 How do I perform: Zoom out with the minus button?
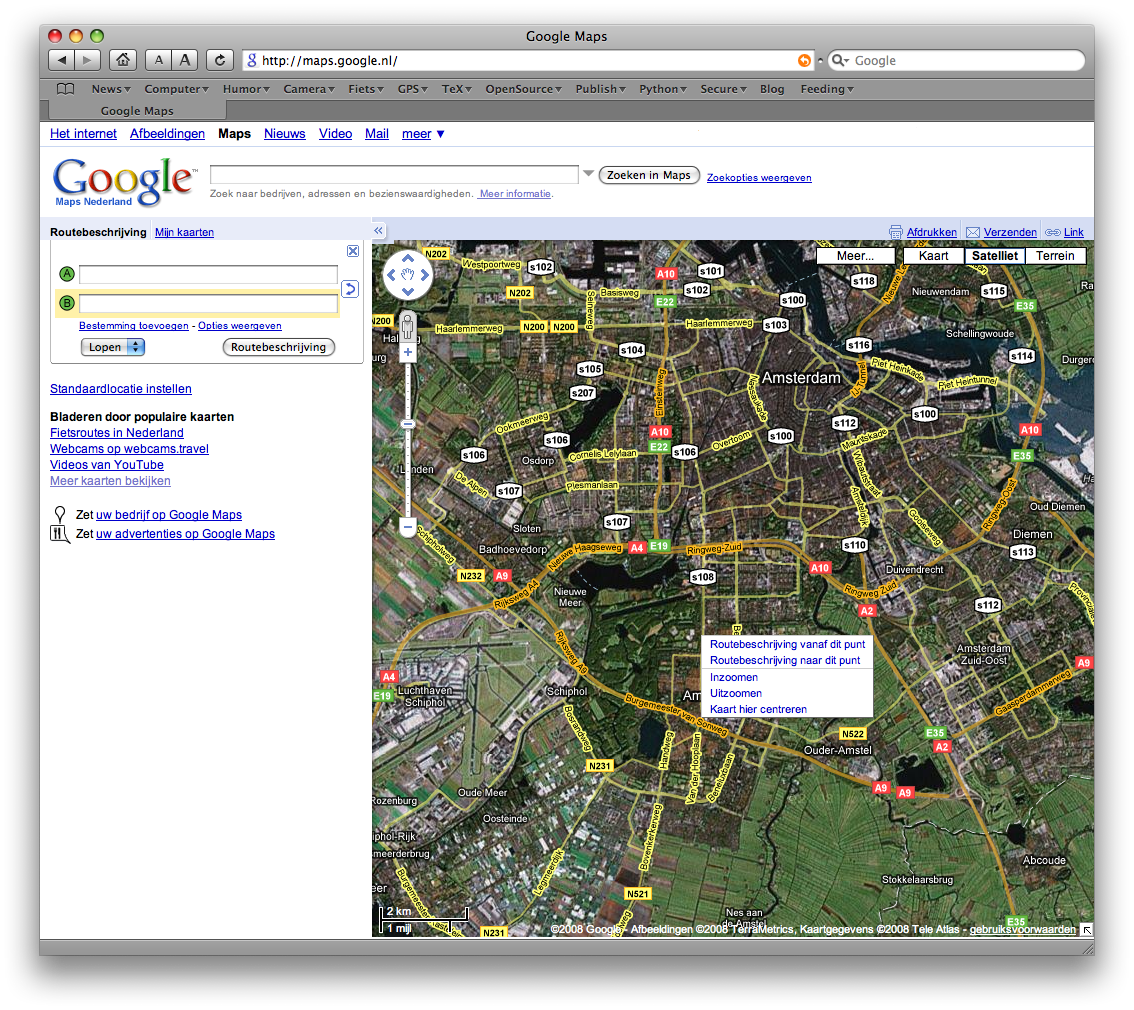pyautogui.click(x=408, y=527)
